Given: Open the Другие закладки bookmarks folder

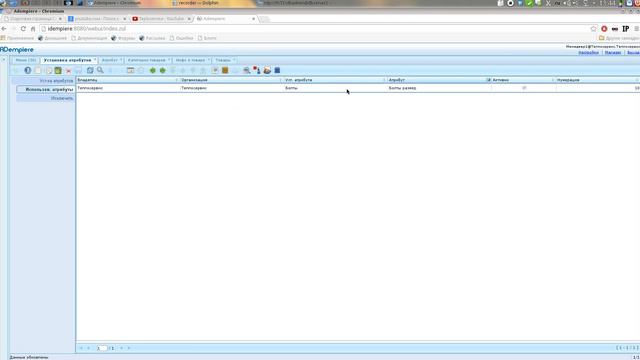Looking at the screenshot, I should [x=619, y=38].
